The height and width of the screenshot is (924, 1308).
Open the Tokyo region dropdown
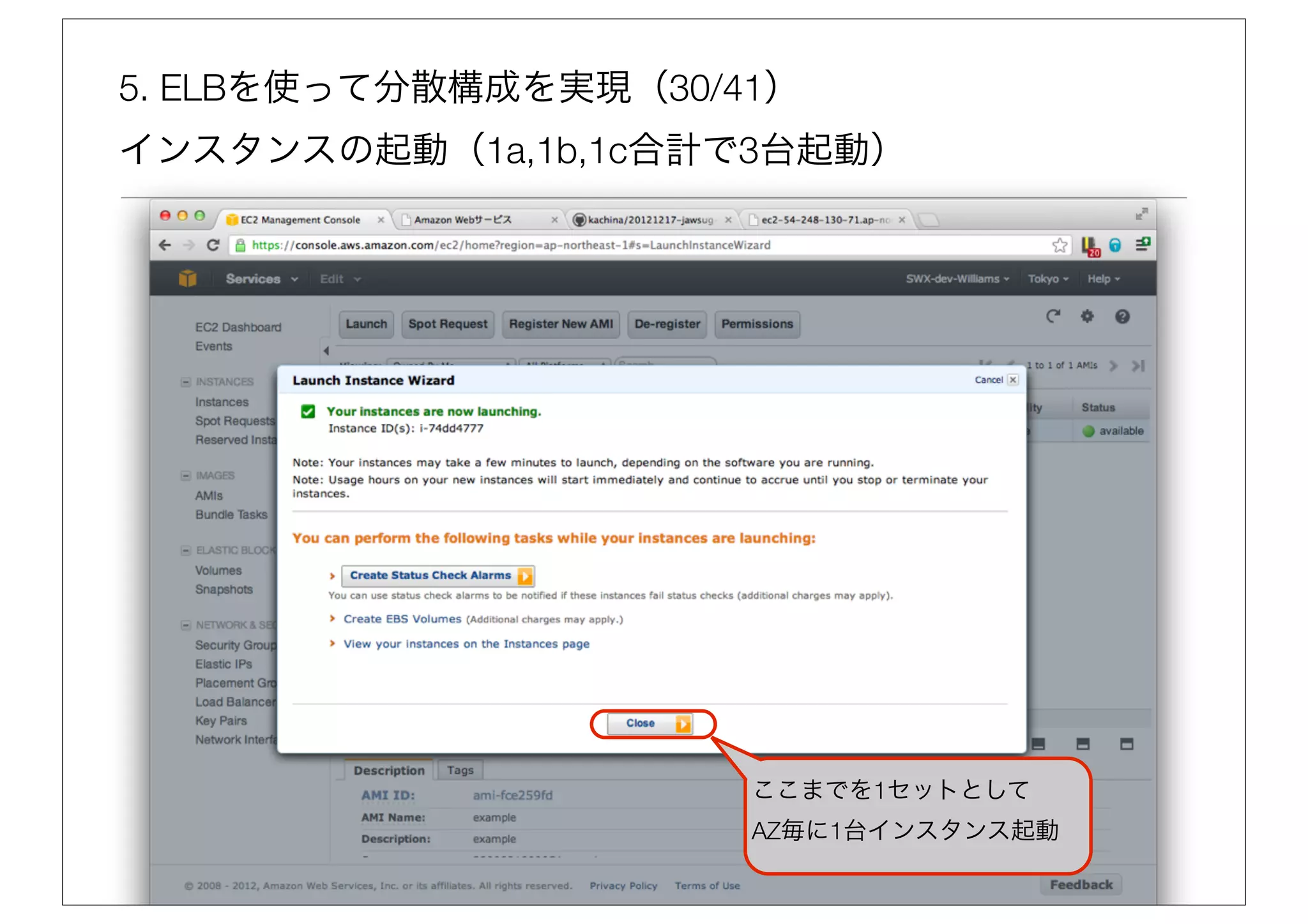(1047, 279)
